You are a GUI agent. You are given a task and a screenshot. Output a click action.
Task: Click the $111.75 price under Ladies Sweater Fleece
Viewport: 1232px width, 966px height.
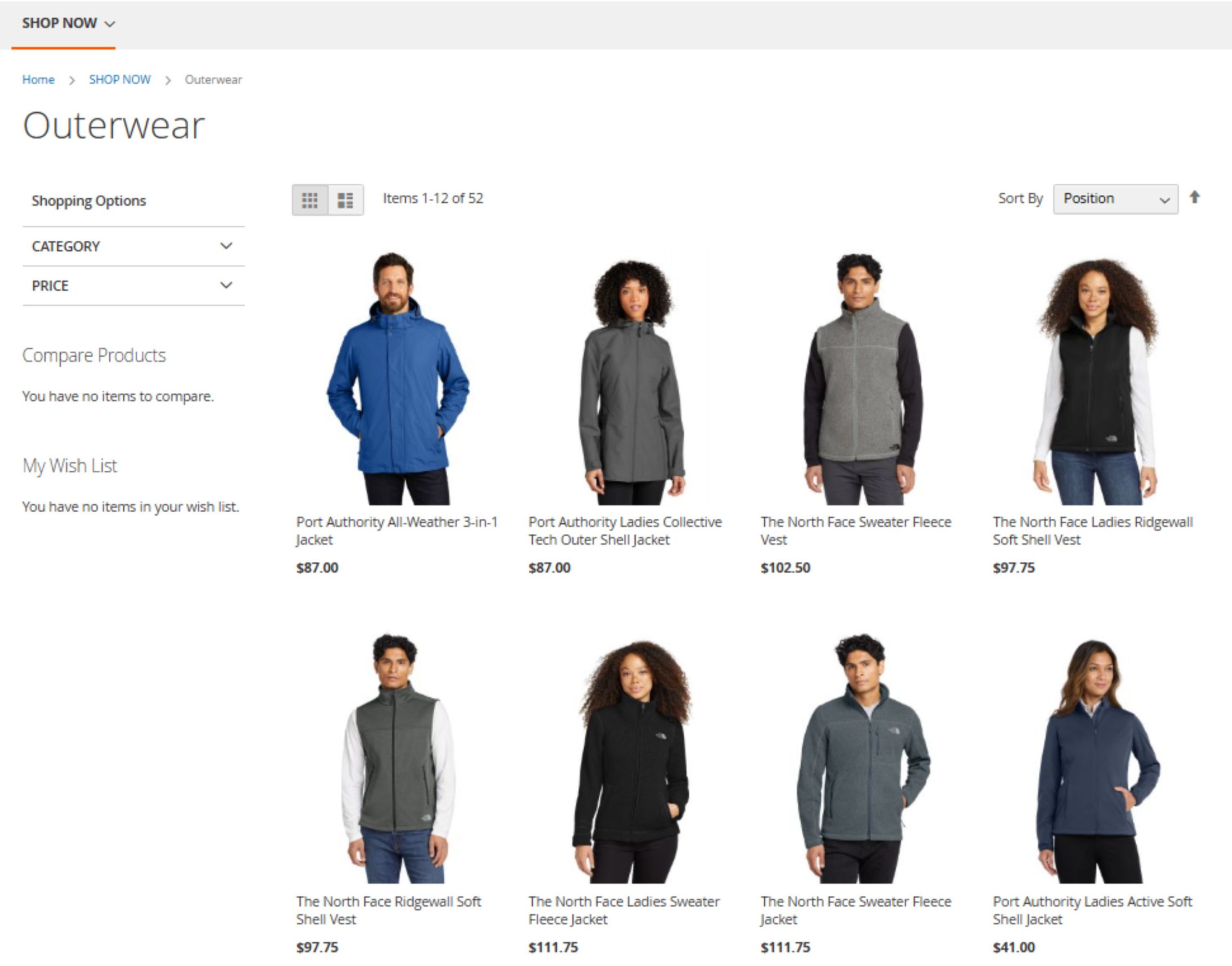tap(553, 947)
